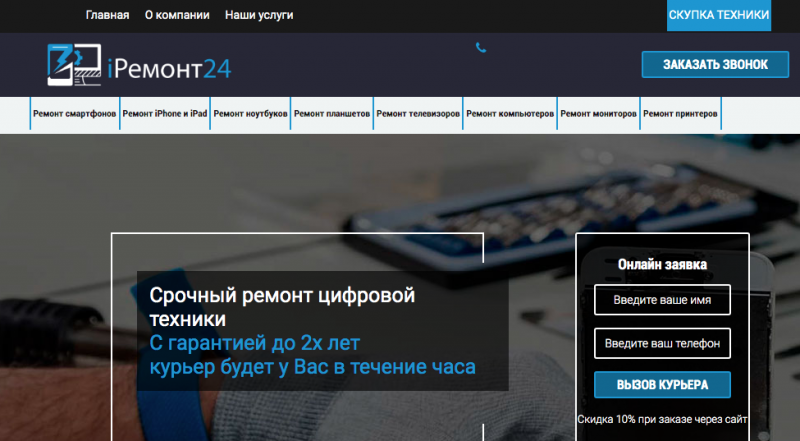Open the О компании menu item
The width and height of the screenshot is (800, 441).
177,15
